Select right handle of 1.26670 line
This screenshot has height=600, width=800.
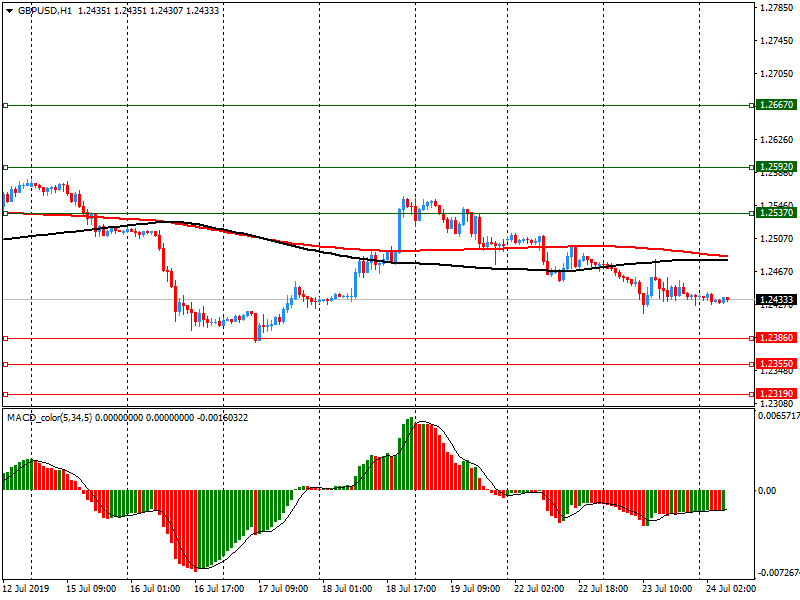point(752,106)
